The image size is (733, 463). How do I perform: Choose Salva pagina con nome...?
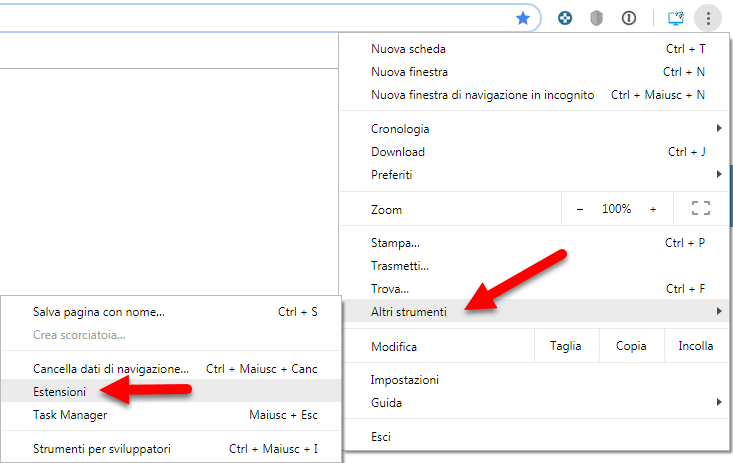[x=171, y=312]
